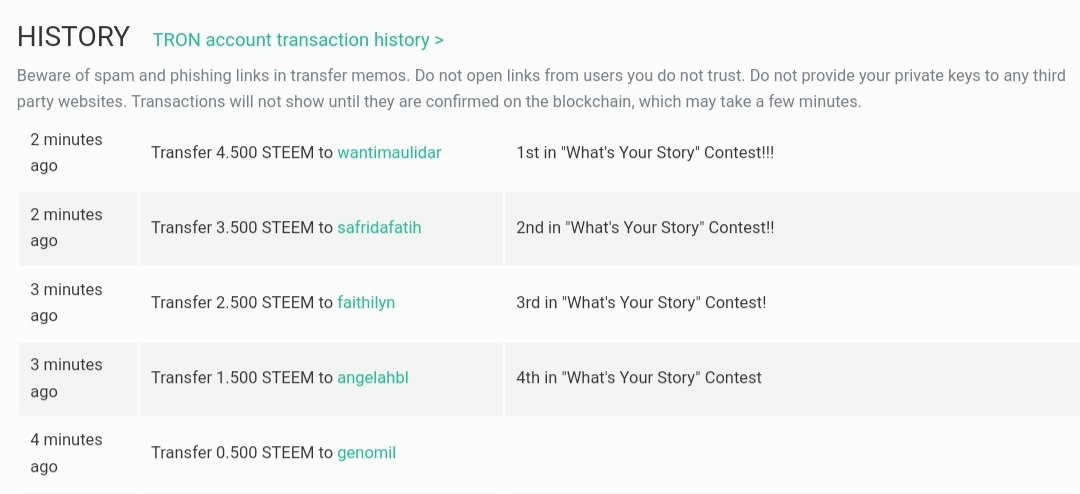Select the 3rd in "What's Your Story" memo
Image resolution: width=1080 pixels, height=494 pixels.
tap(641, 303)
